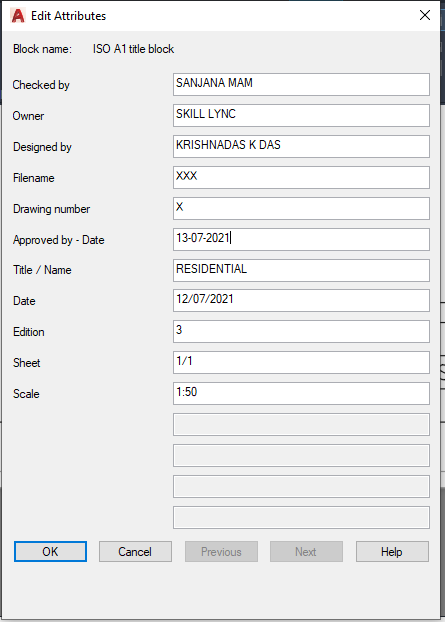
Task: Click the Approved by - Date field
Action: coord(301,239)
